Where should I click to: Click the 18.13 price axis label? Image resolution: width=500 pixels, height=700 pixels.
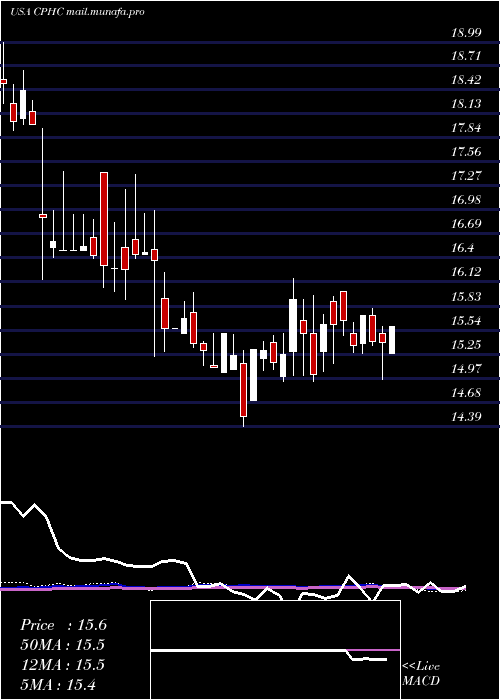[466, 104]
